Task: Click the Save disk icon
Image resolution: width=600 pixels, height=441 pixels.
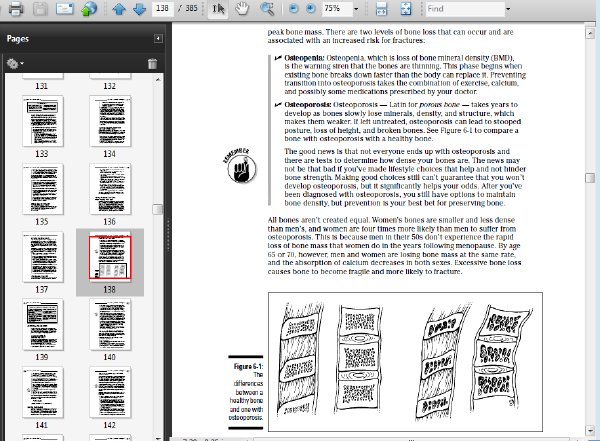Action: pos(40,8)
